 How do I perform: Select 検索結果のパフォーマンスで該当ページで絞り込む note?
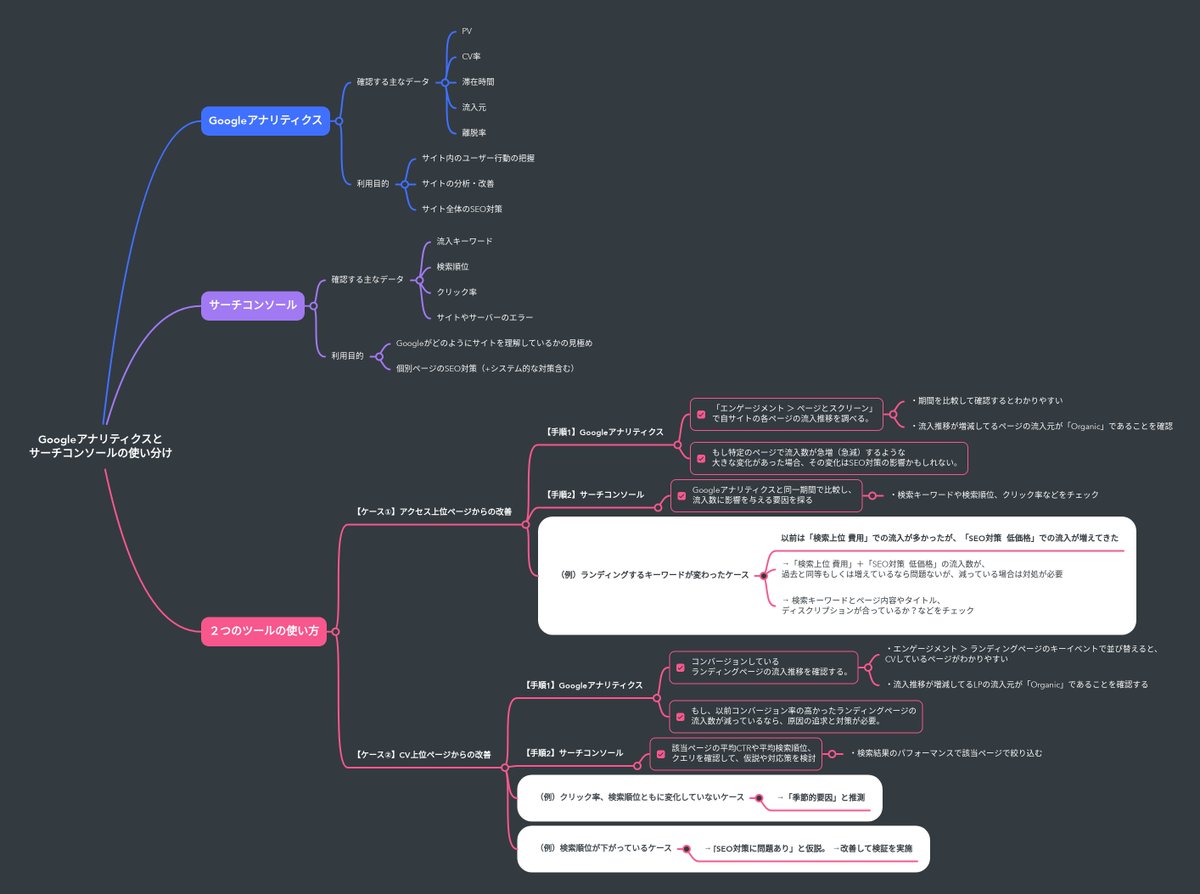point(945,753)
